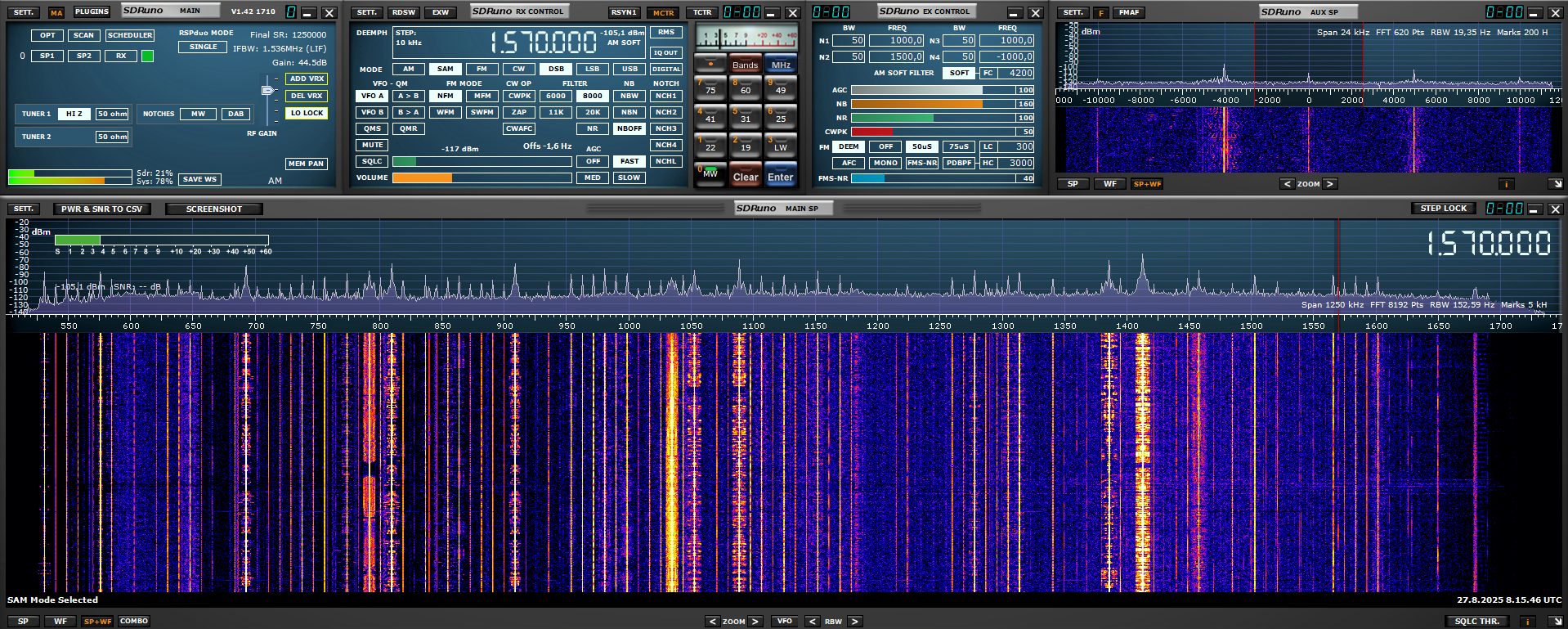Toggle LO LOCK in Main panel
This screenshot has width=1568, height=629.
(x=307, y=113)
